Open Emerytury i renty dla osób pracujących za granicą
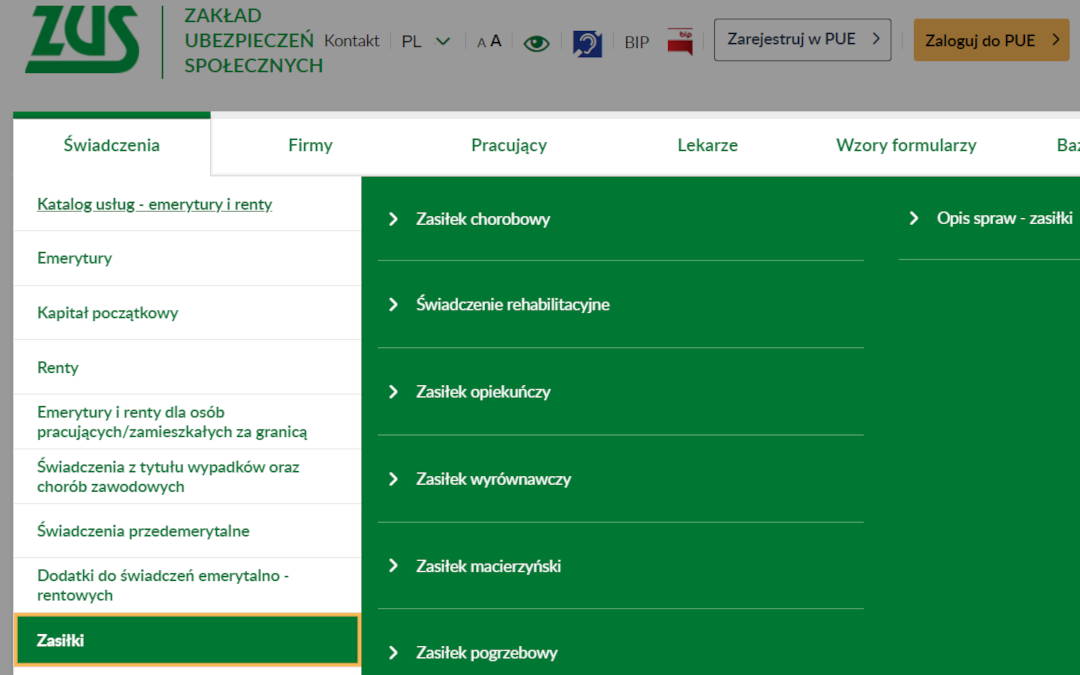This screenshot has width=1080, height=675. click(x=187, y=422)
